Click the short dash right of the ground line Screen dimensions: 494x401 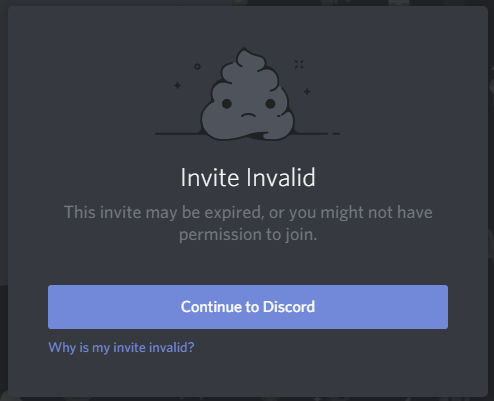click(336, 134)
